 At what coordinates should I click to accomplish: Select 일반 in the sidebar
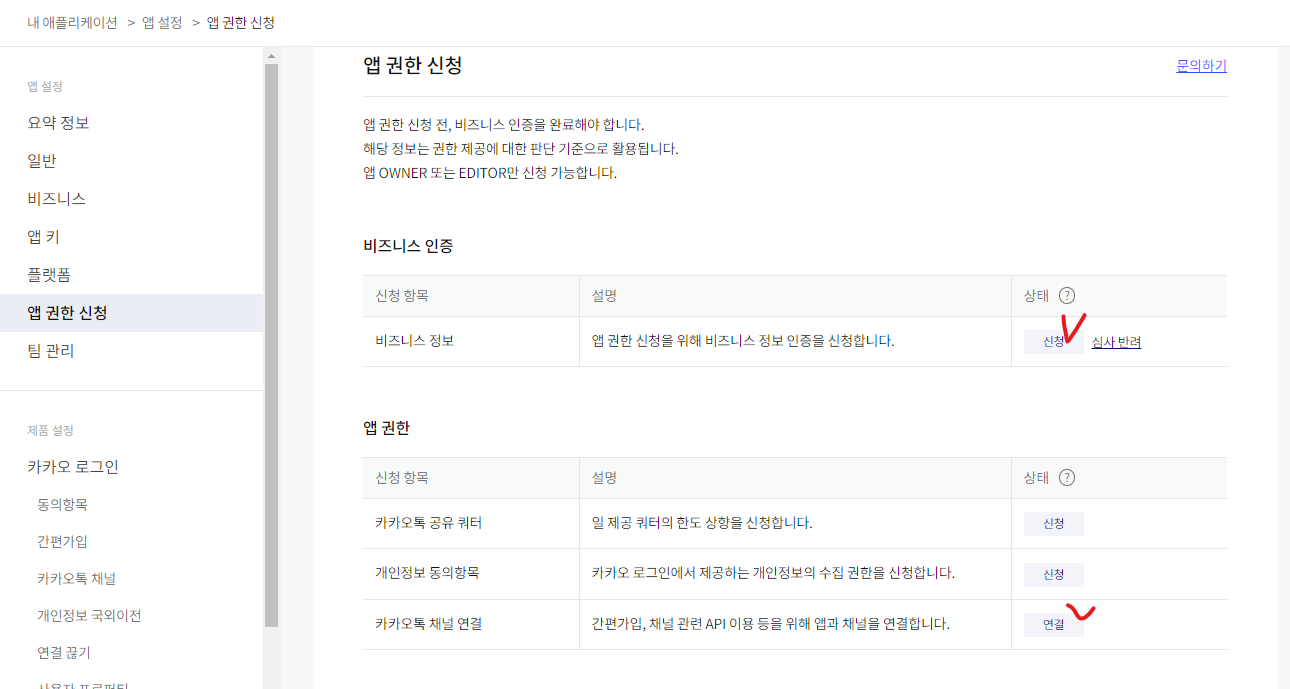pos(42,161)
